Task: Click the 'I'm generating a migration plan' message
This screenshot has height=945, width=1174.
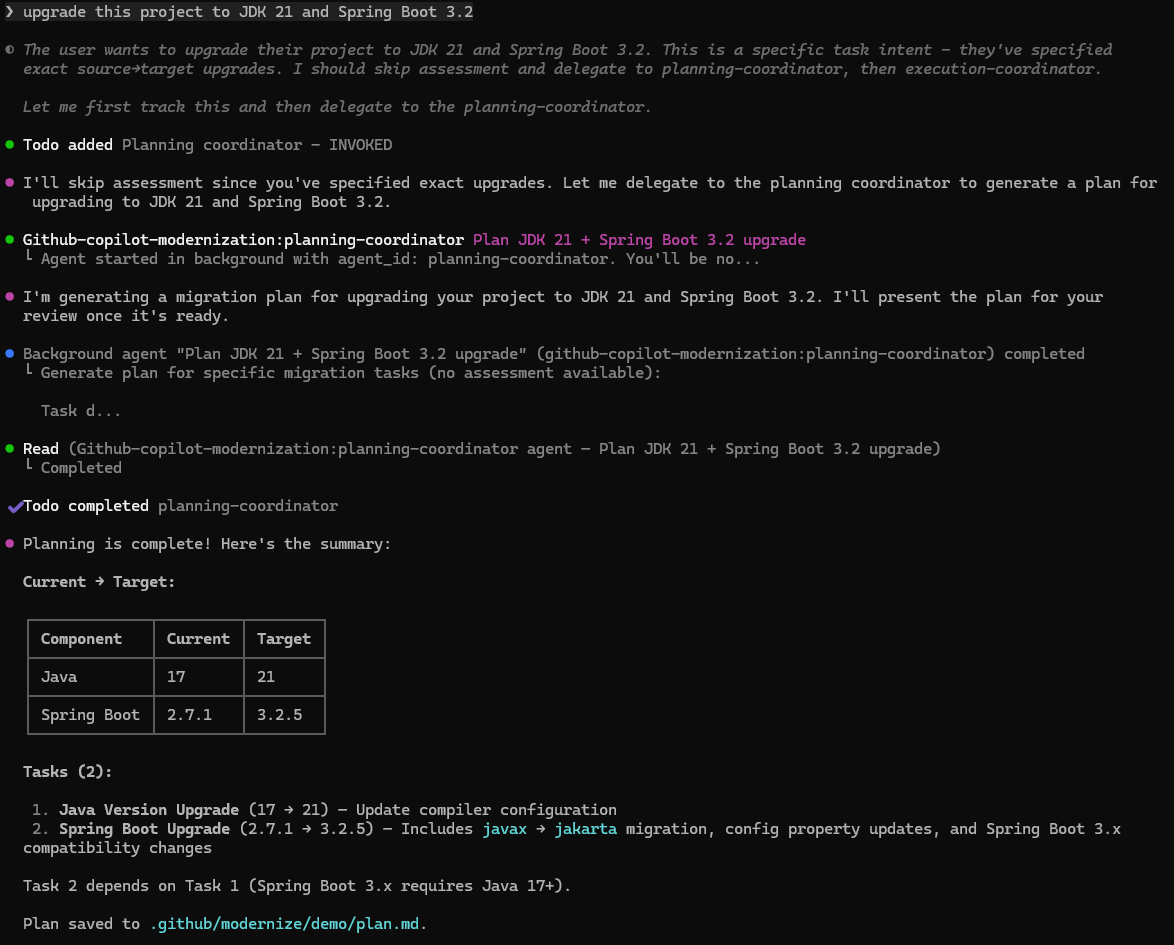Action: (562, 306)
